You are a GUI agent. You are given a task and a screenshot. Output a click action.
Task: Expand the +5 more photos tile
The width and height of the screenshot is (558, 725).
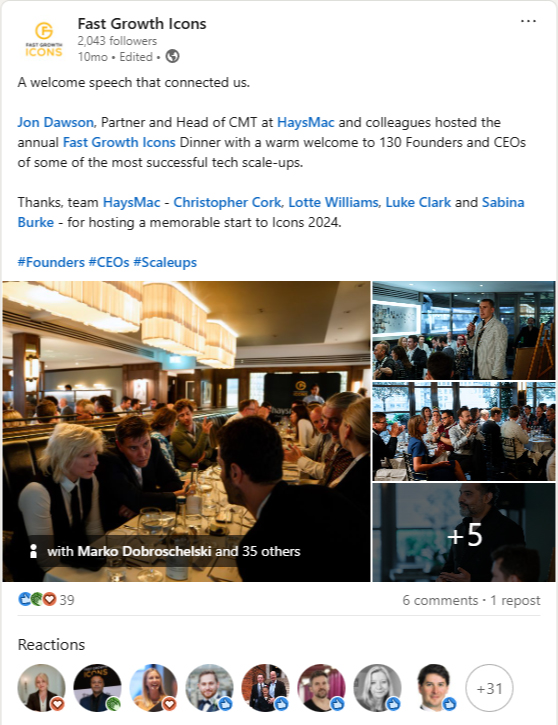coord(464,532)
